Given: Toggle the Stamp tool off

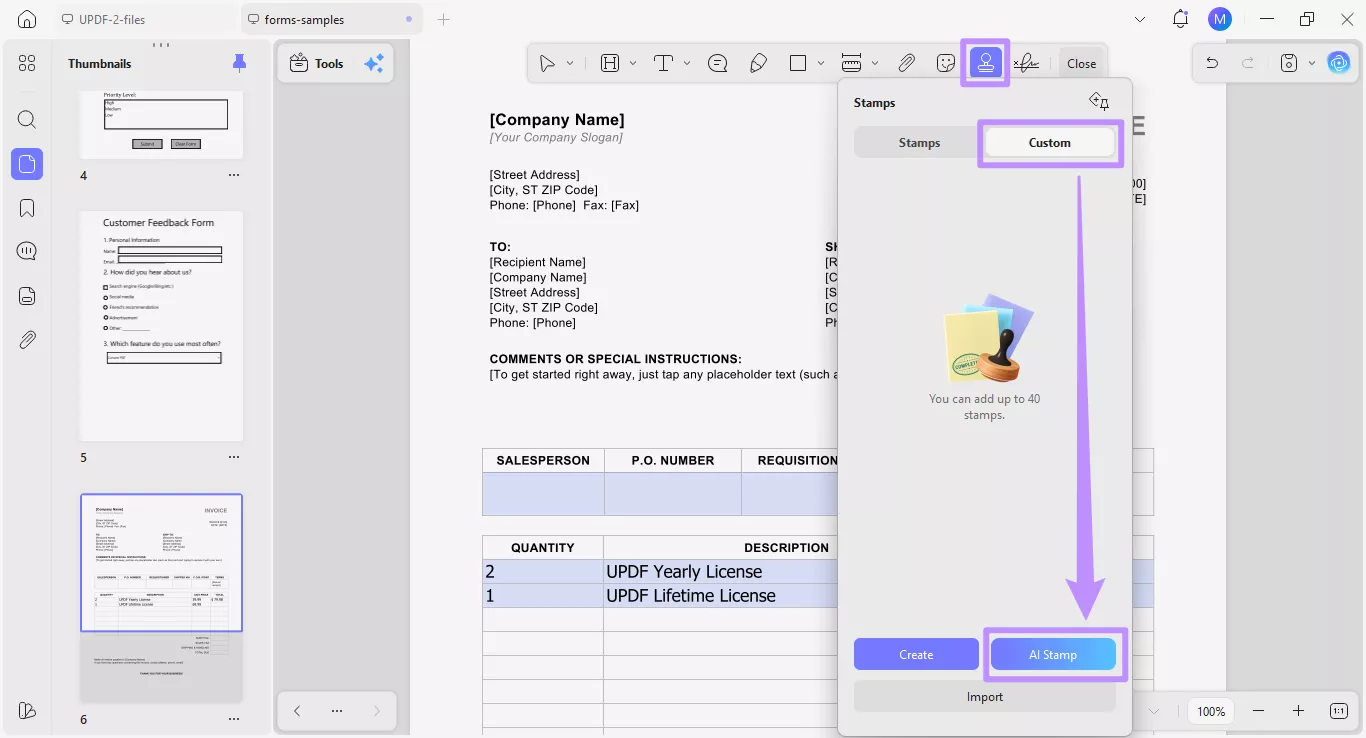Looking at the screenshot, I should tap(985, 62).
